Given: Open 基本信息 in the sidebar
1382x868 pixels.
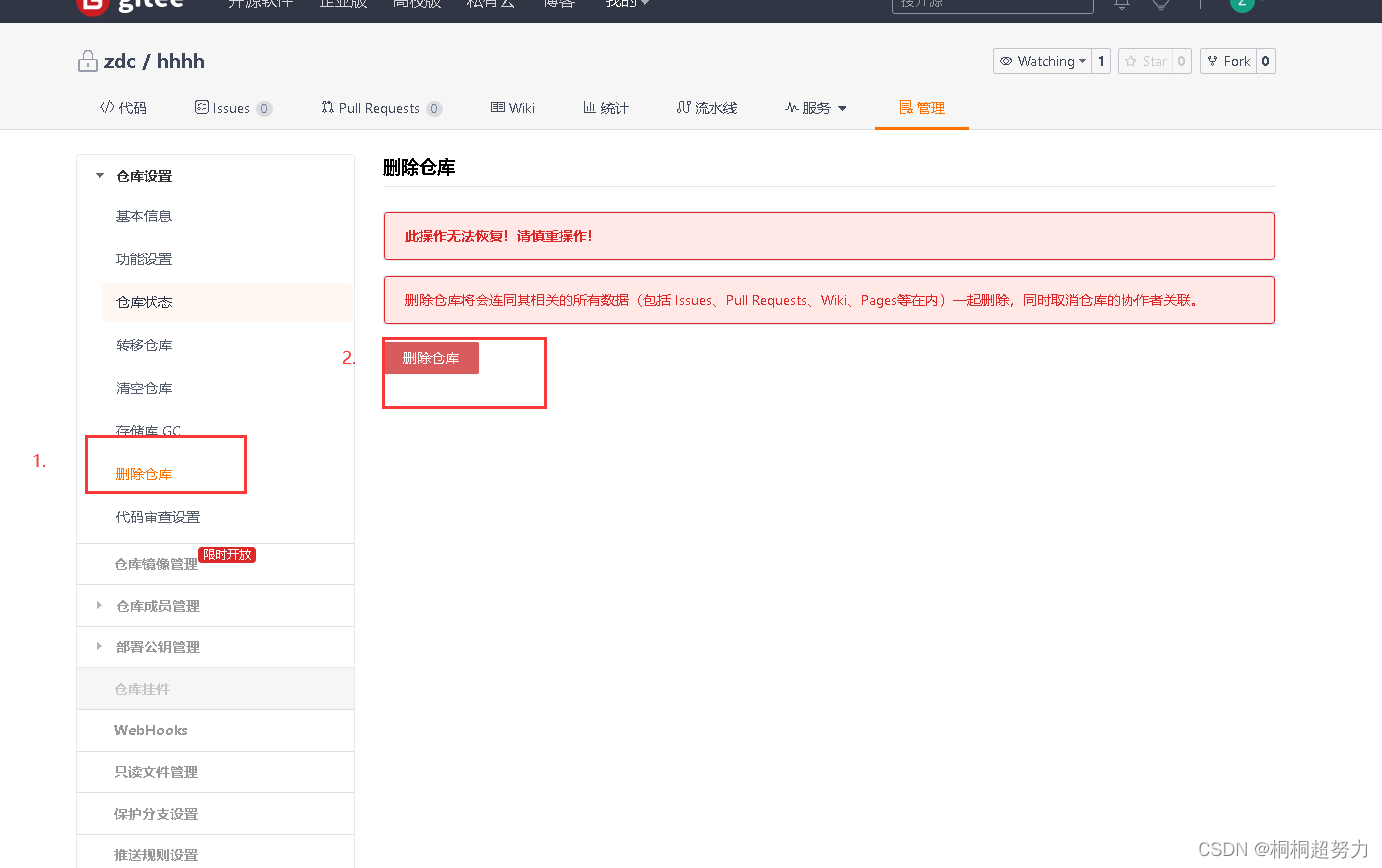Looking at the screenshot, I should click(x=144, y=216).
